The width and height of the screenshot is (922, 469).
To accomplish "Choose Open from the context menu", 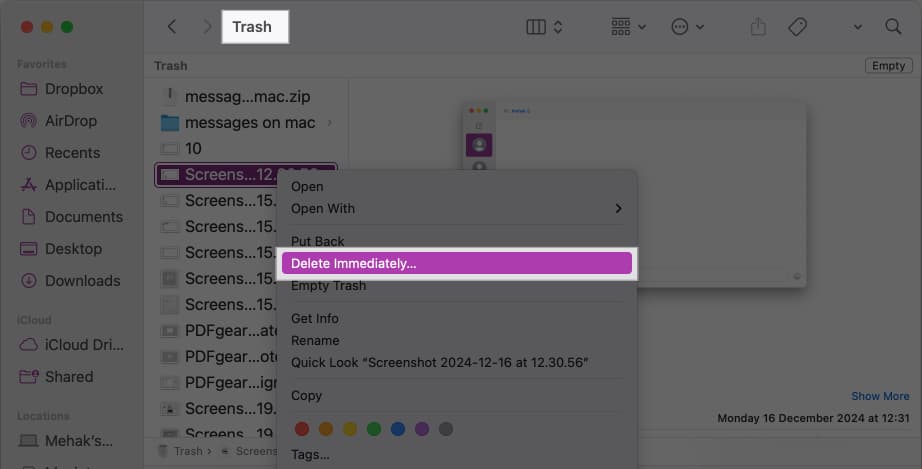I will point(307,187).
